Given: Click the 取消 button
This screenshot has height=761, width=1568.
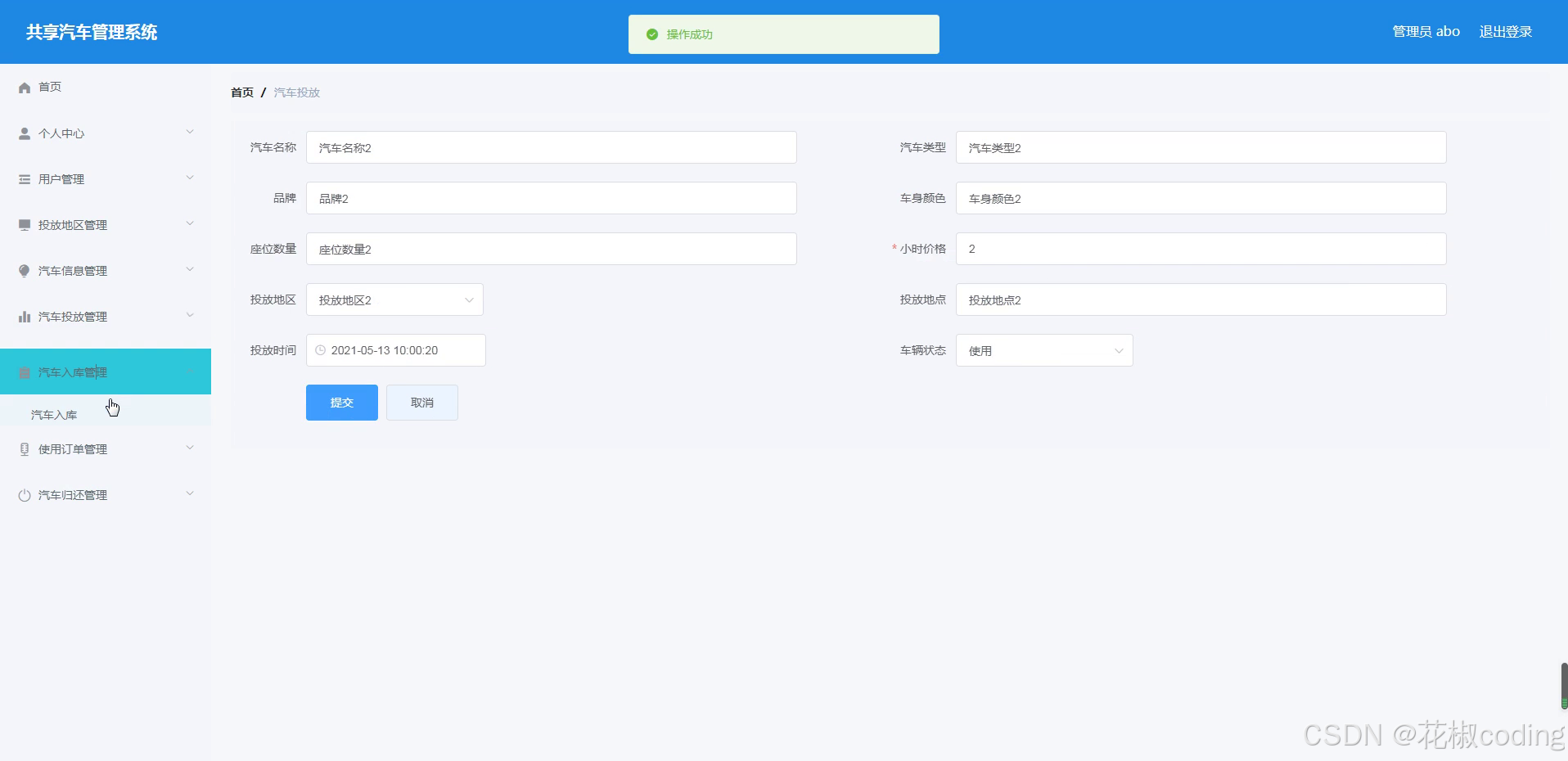Looking at the screenshot, I should (x=422, y=403).
